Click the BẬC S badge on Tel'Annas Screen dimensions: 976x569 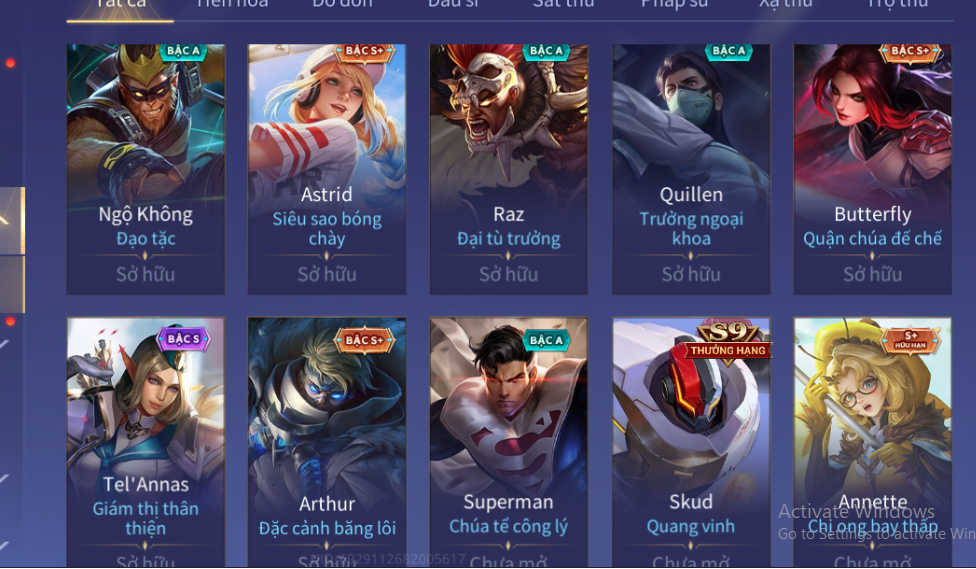tap(183, 339)
